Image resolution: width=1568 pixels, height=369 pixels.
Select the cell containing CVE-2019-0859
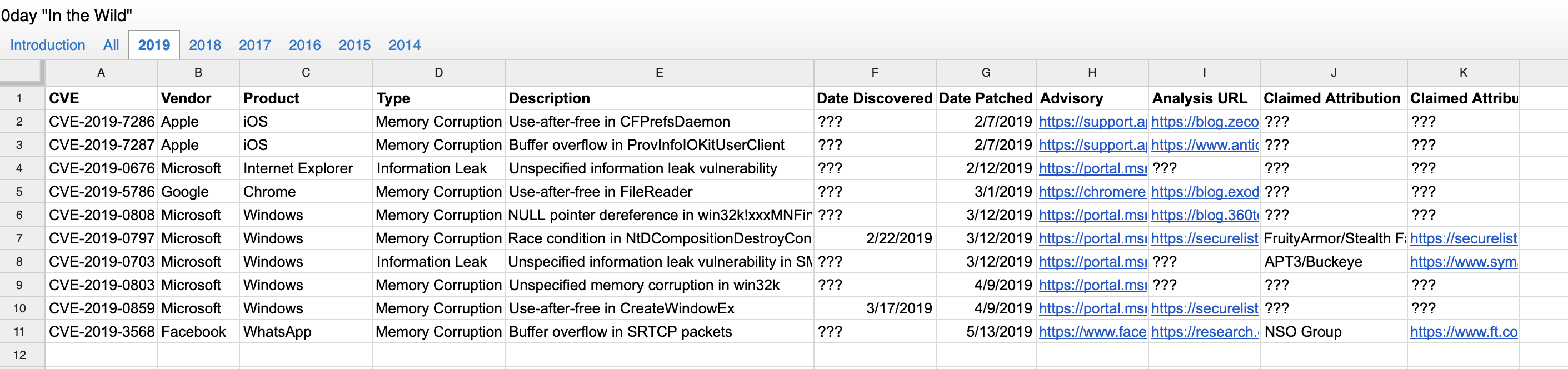point(101,309)
